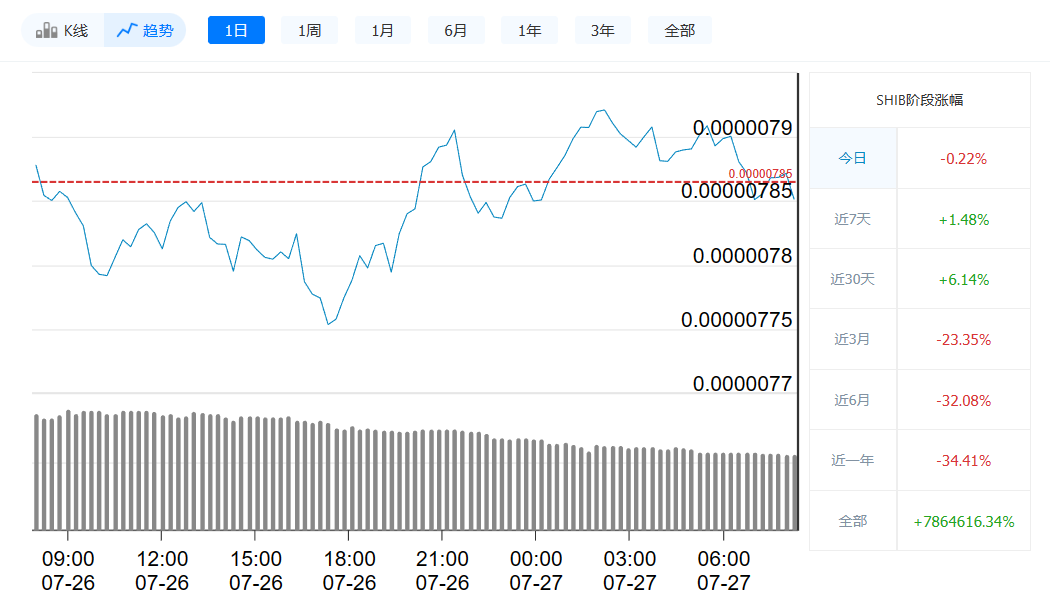1050x614 pixels.
Task: Select the 全部 full history range
Action: pos(679,29)
